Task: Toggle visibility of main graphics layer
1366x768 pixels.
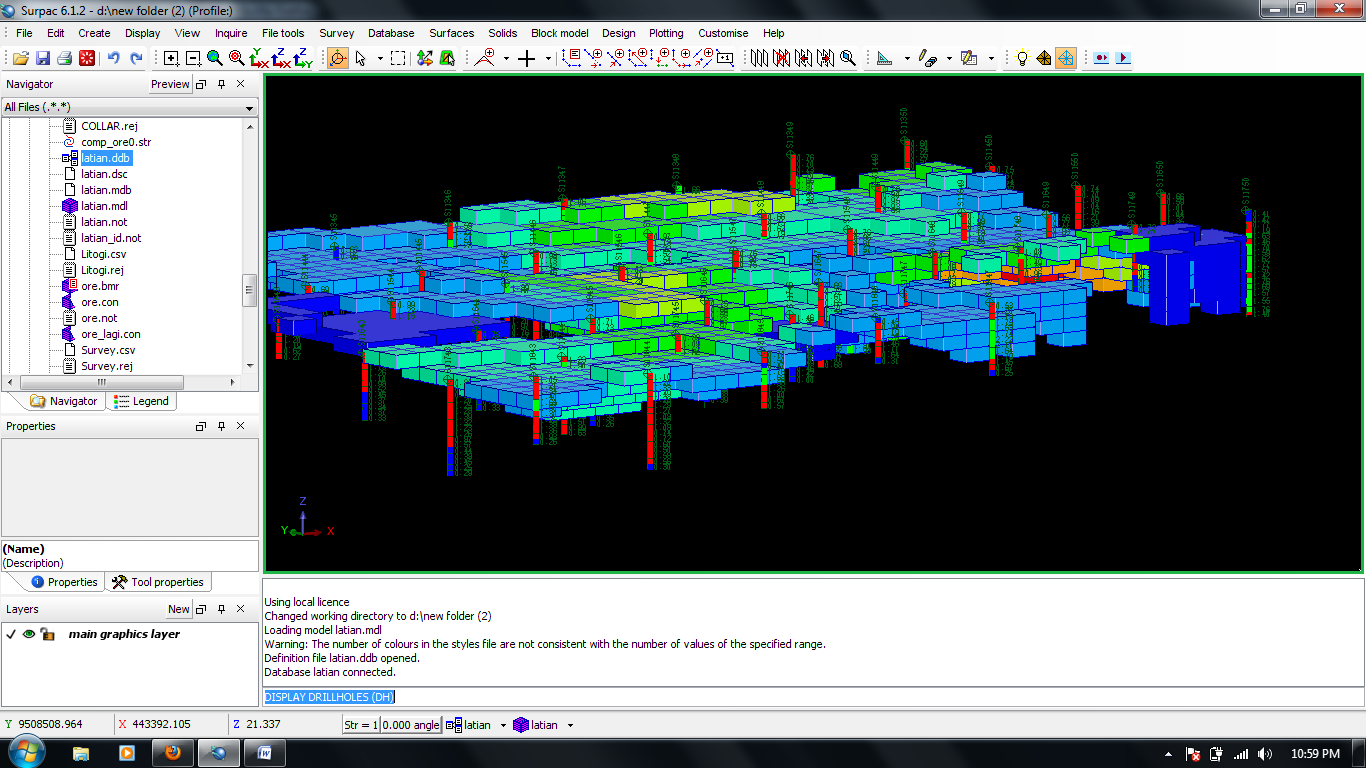Action: [28, 634]
